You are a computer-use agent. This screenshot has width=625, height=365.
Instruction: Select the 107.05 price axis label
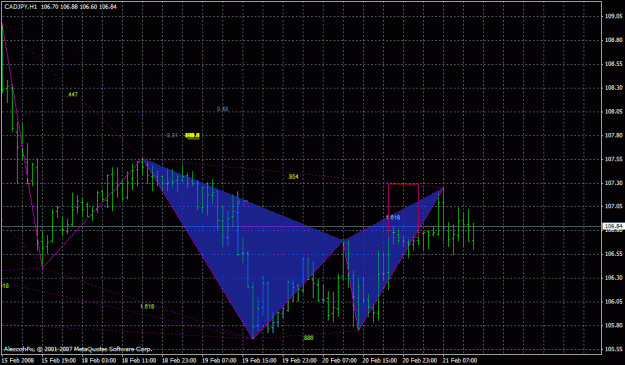[613, 206]
